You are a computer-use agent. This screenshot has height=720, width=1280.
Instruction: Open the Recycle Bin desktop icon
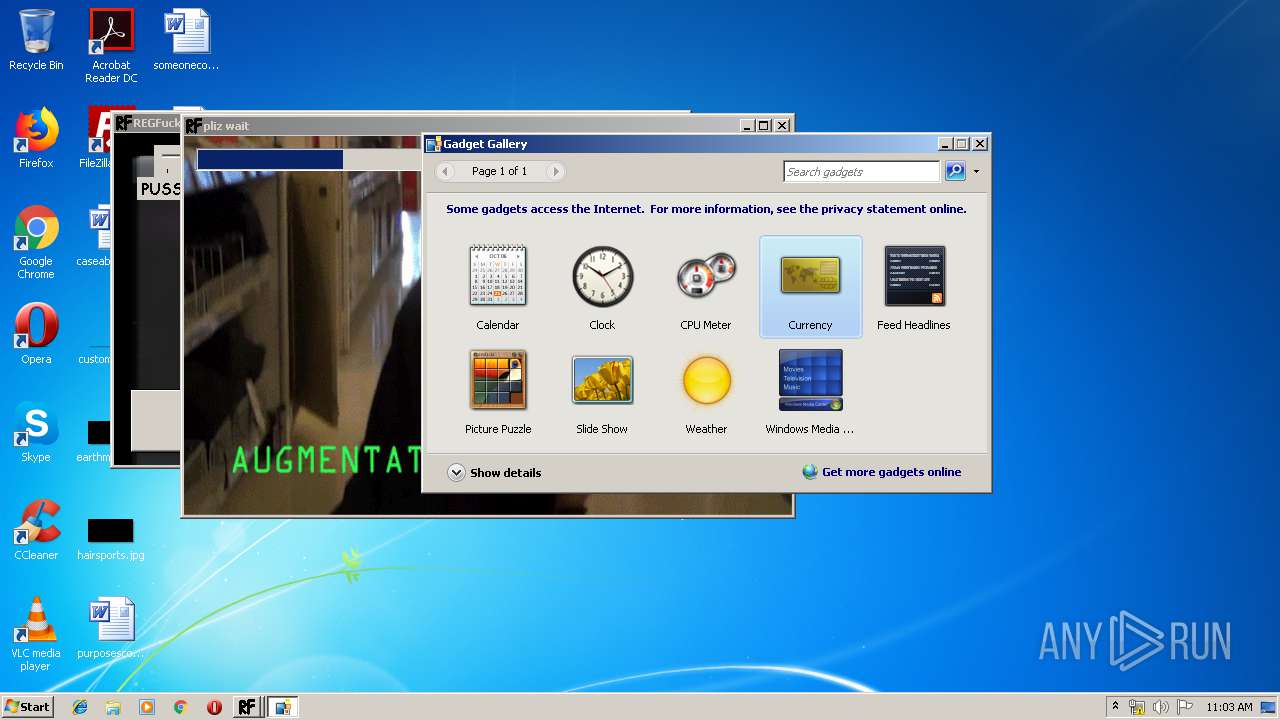coord(36,40)
